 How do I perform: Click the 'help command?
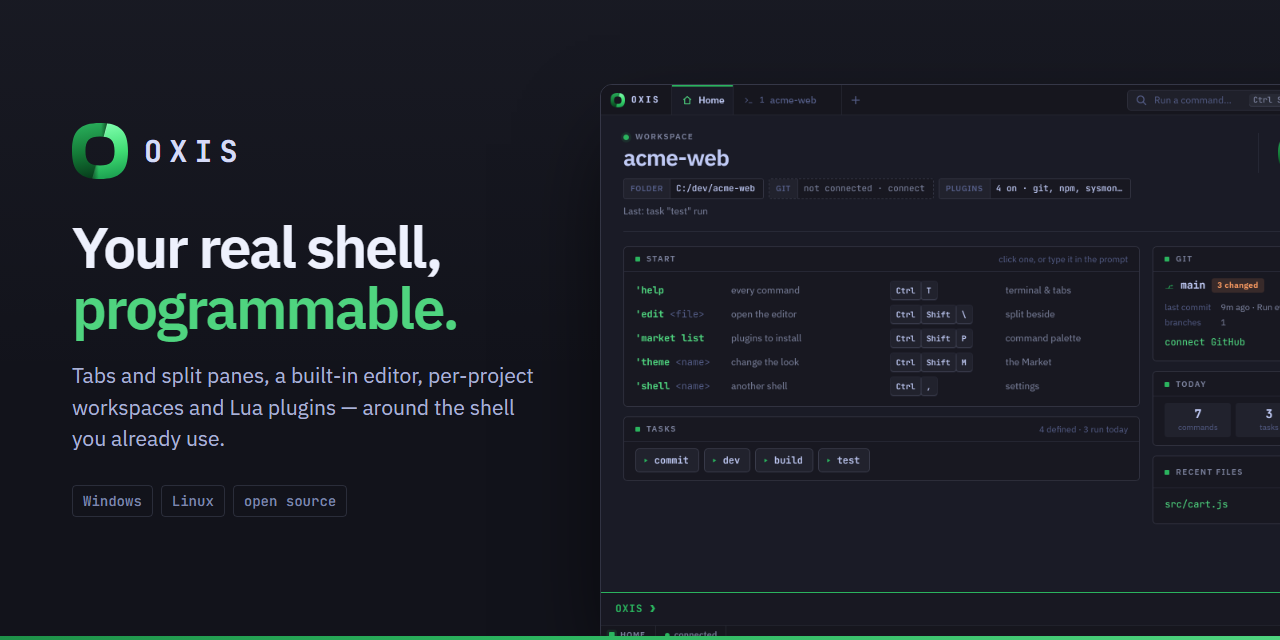650,290
